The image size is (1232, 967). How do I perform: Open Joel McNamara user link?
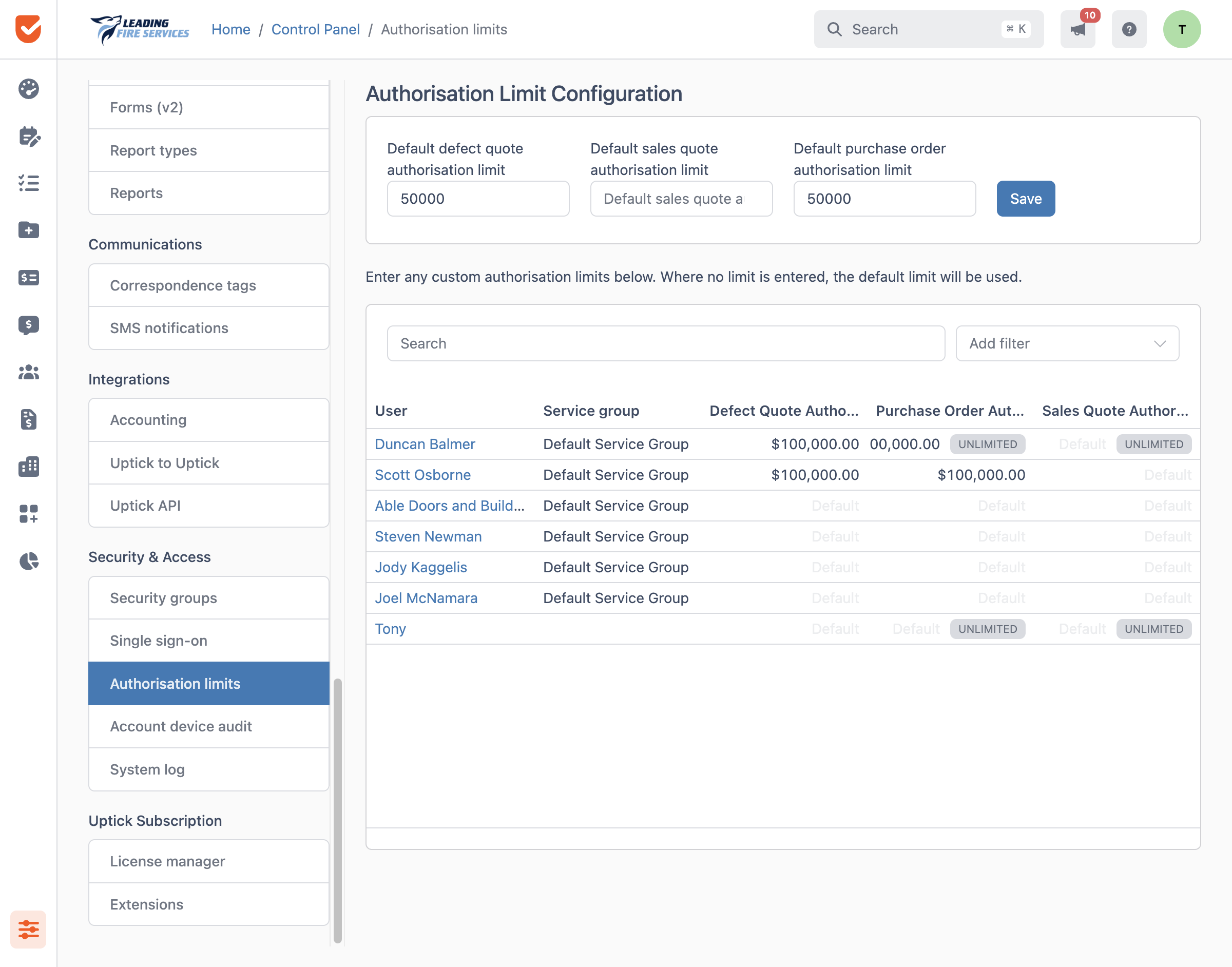coord(426,598)
